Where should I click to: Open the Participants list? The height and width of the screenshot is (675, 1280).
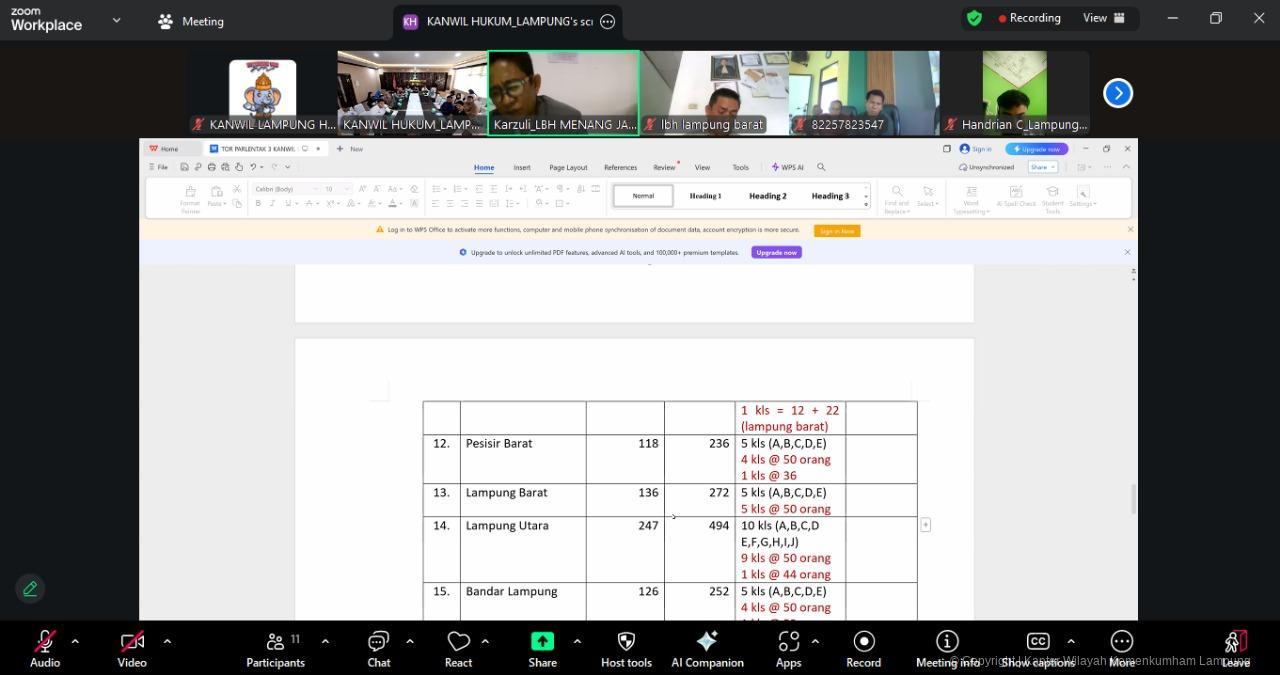point(275,648)
